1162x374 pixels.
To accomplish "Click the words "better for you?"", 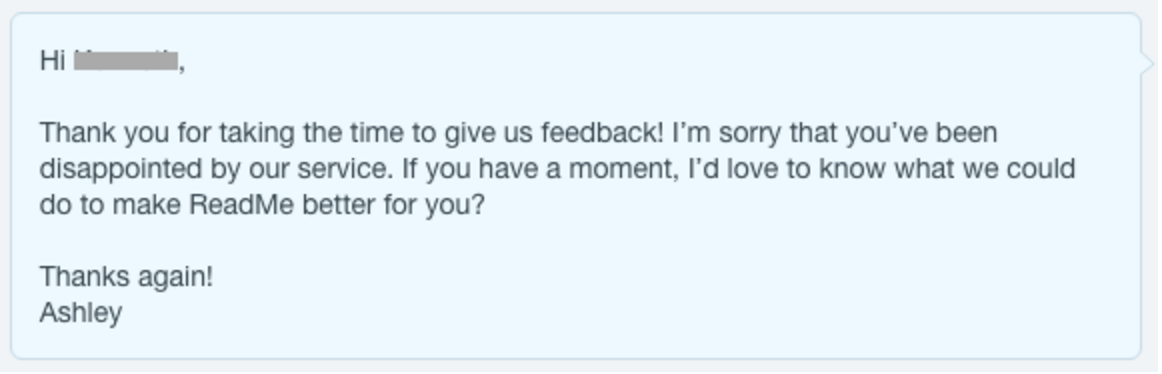I will tap(393, 204).
